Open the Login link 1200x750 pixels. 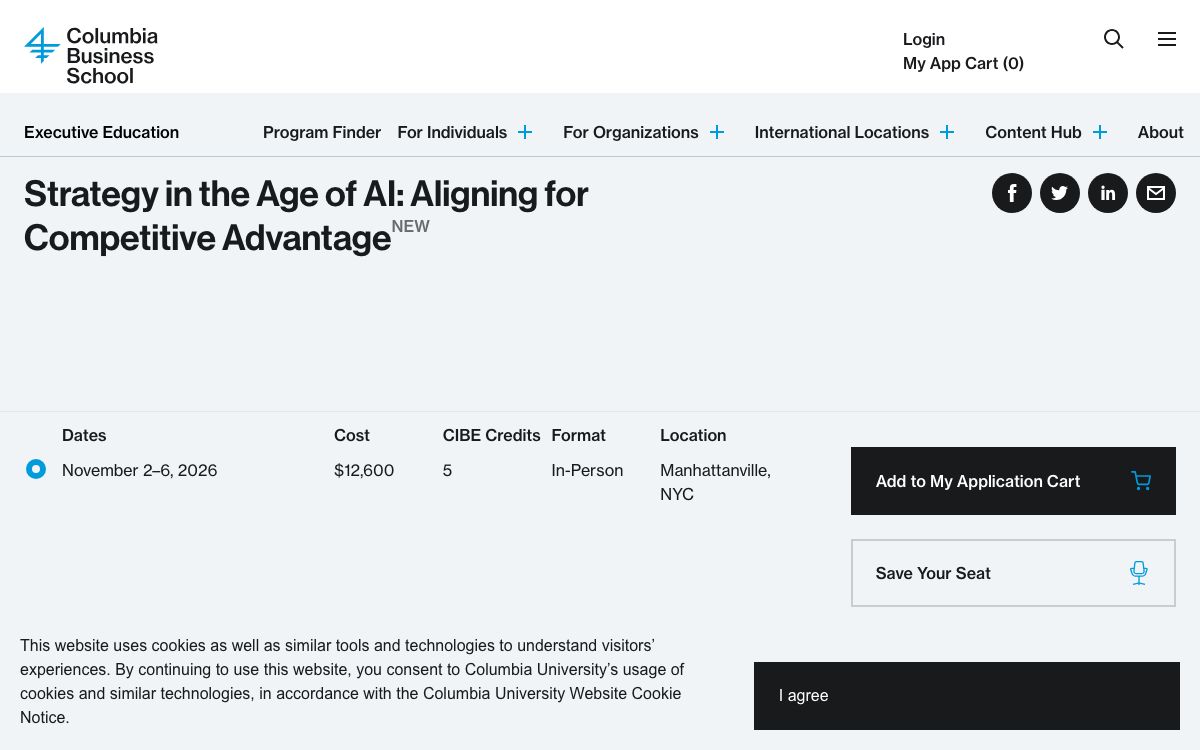coord(924,39)
